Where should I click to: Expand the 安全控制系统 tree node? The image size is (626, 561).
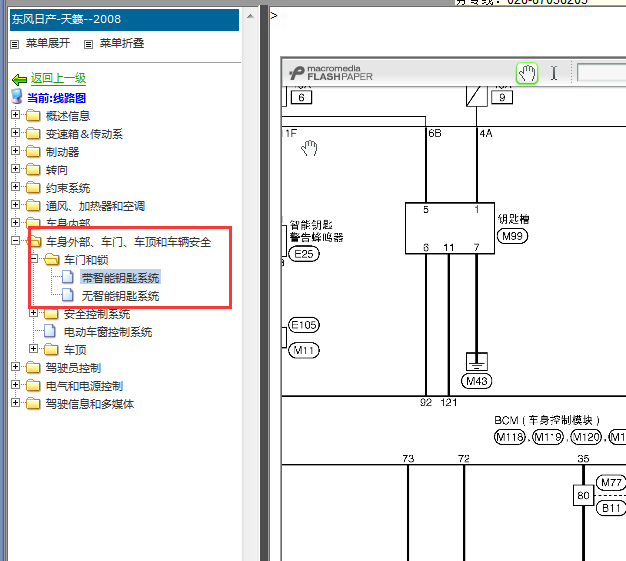pyautogui.click(x=34, y=313)
